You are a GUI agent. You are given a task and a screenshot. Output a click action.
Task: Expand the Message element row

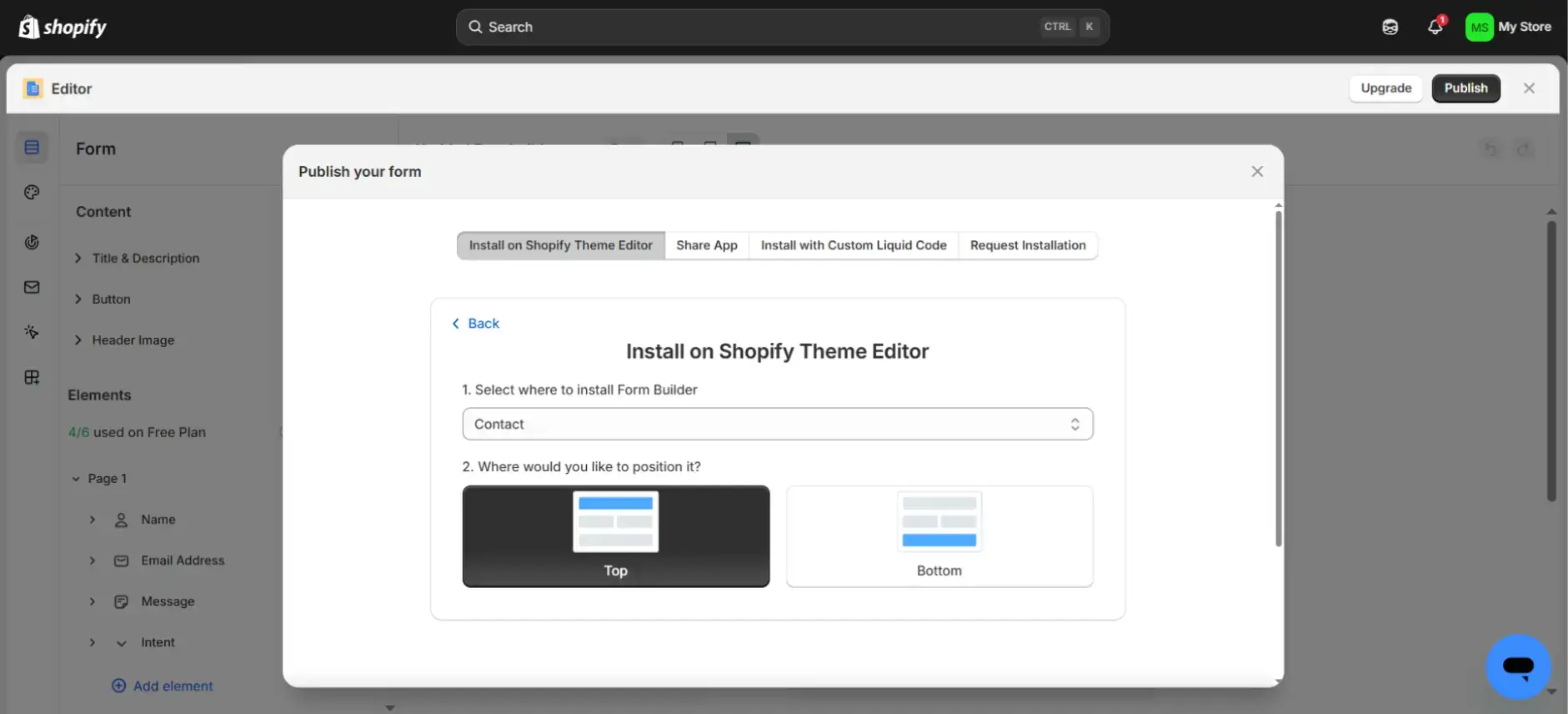point(93,601)
